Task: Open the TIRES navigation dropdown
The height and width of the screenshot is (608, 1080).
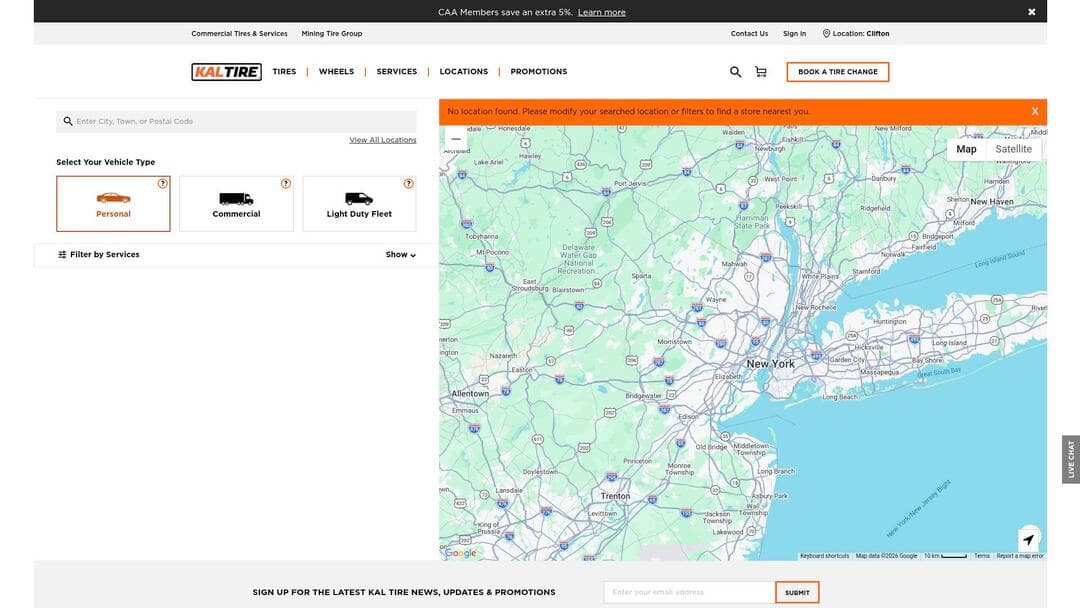Action: [x=286, y=70]
